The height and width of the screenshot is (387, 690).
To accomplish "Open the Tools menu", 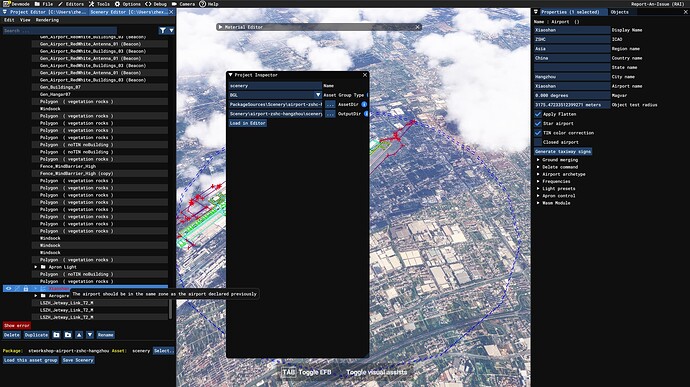I will (99, 4).
